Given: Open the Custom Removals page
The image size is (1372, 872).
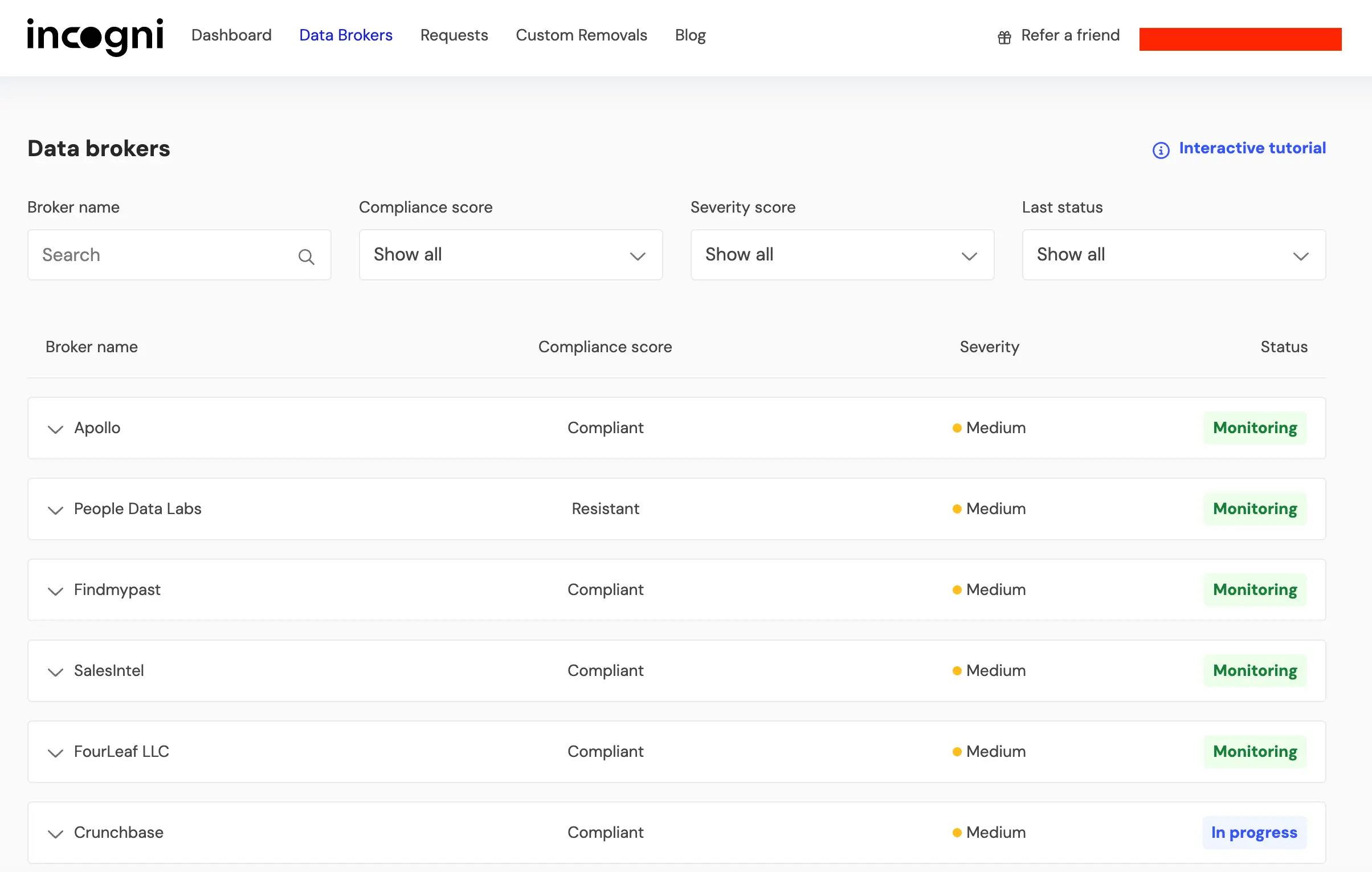Looking at the screenshot, I should click(581, 35).
